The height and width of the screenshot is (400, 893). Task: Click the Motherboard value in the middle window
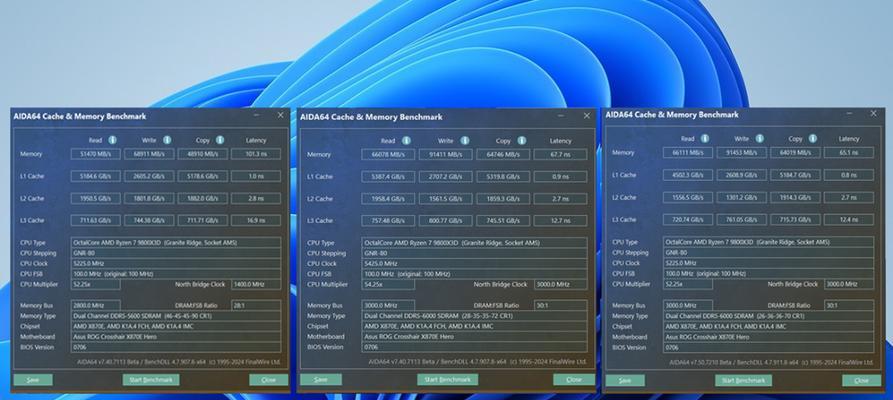pos(474,337)
